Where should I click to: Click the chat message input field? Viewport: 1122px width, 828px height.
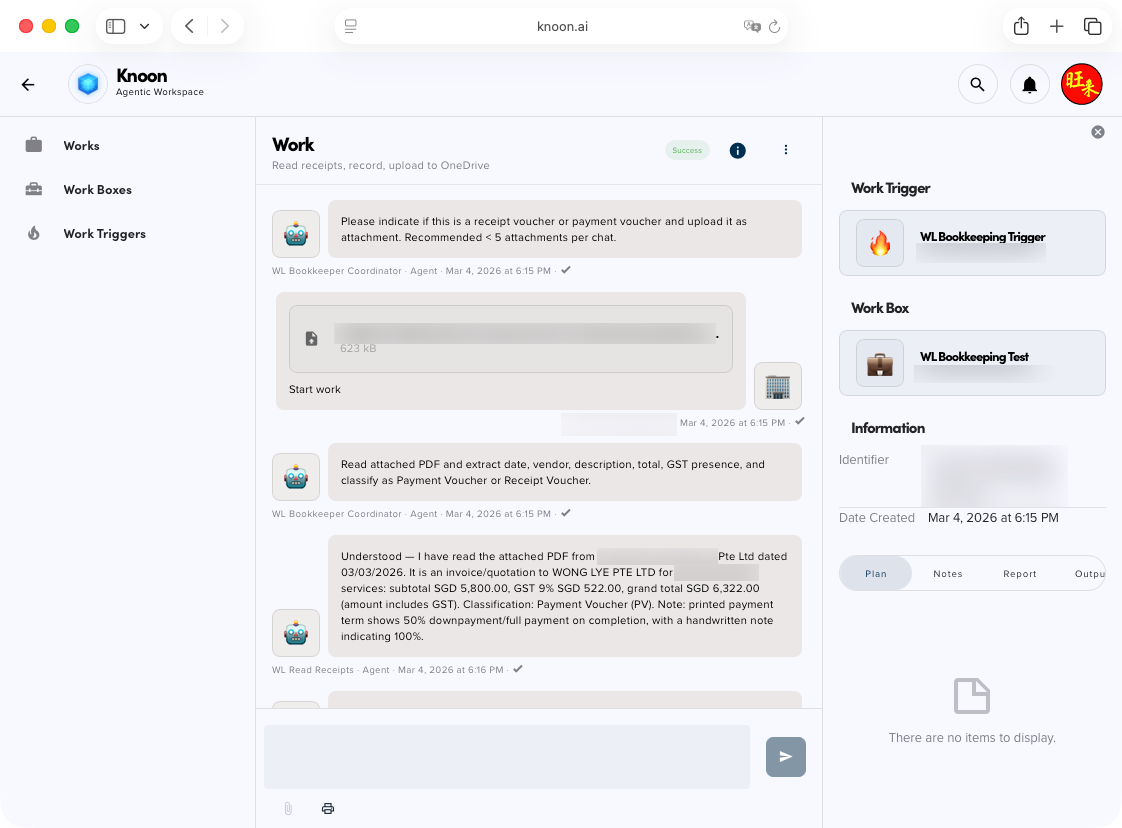pos(506,757)
